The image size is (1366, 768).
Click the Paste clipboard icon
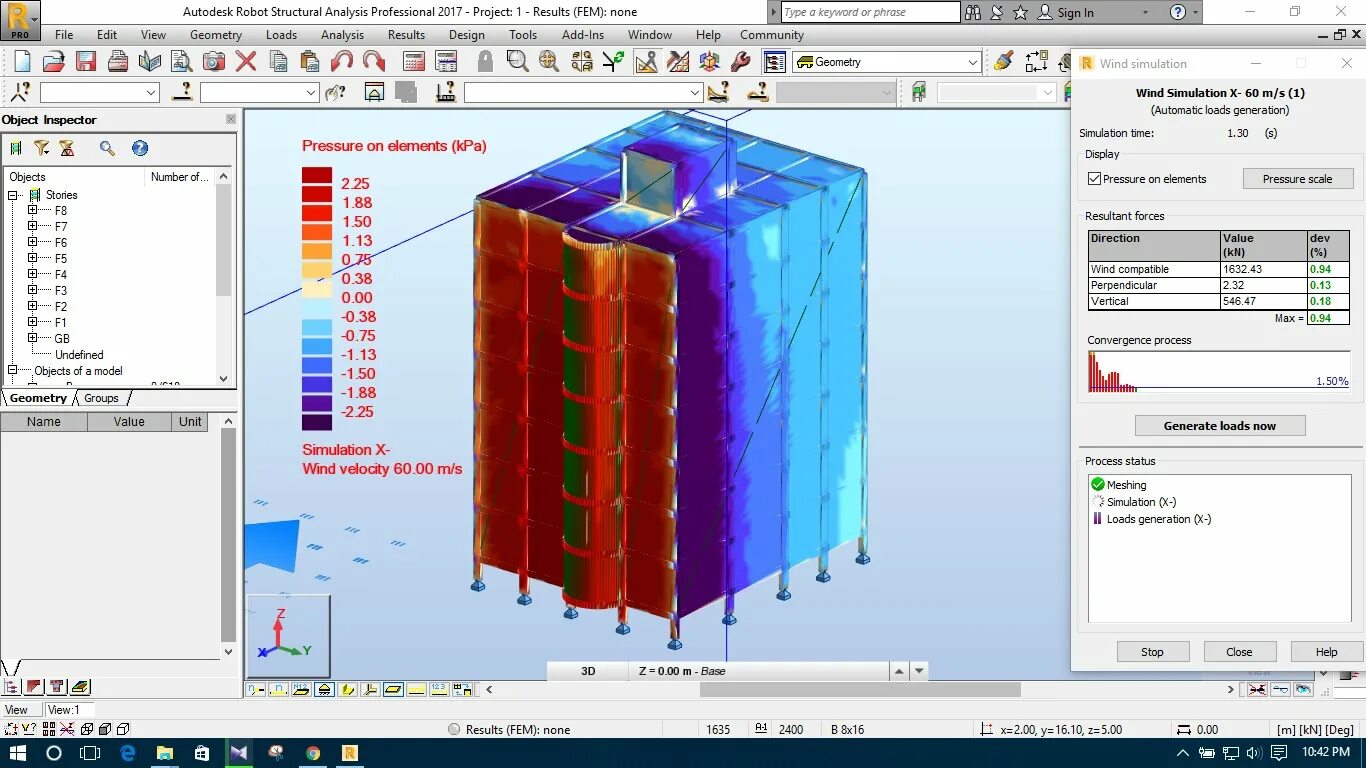(310, 61)
